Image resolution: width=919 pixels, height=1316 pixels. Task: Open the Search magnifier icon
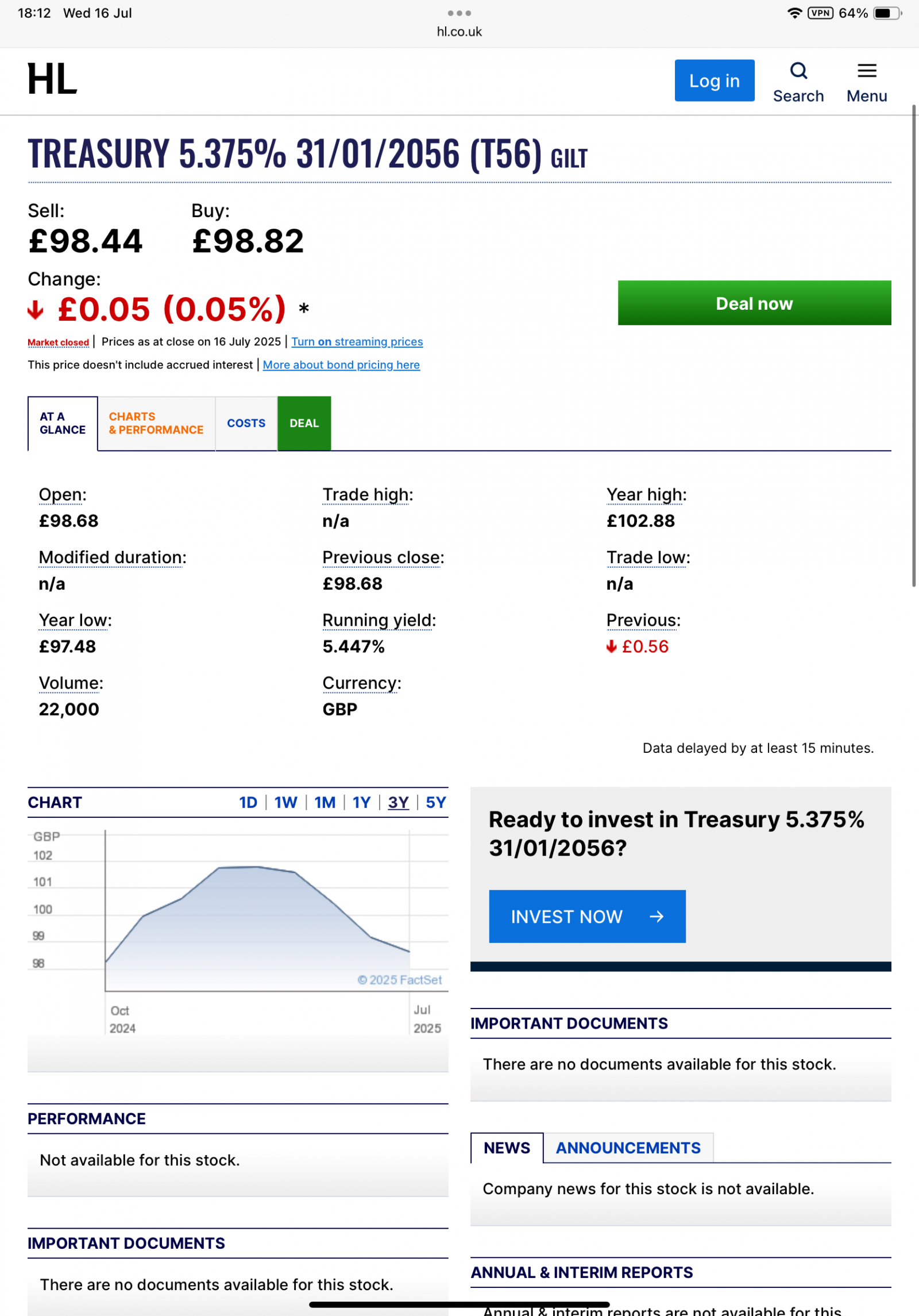[798, 71]
